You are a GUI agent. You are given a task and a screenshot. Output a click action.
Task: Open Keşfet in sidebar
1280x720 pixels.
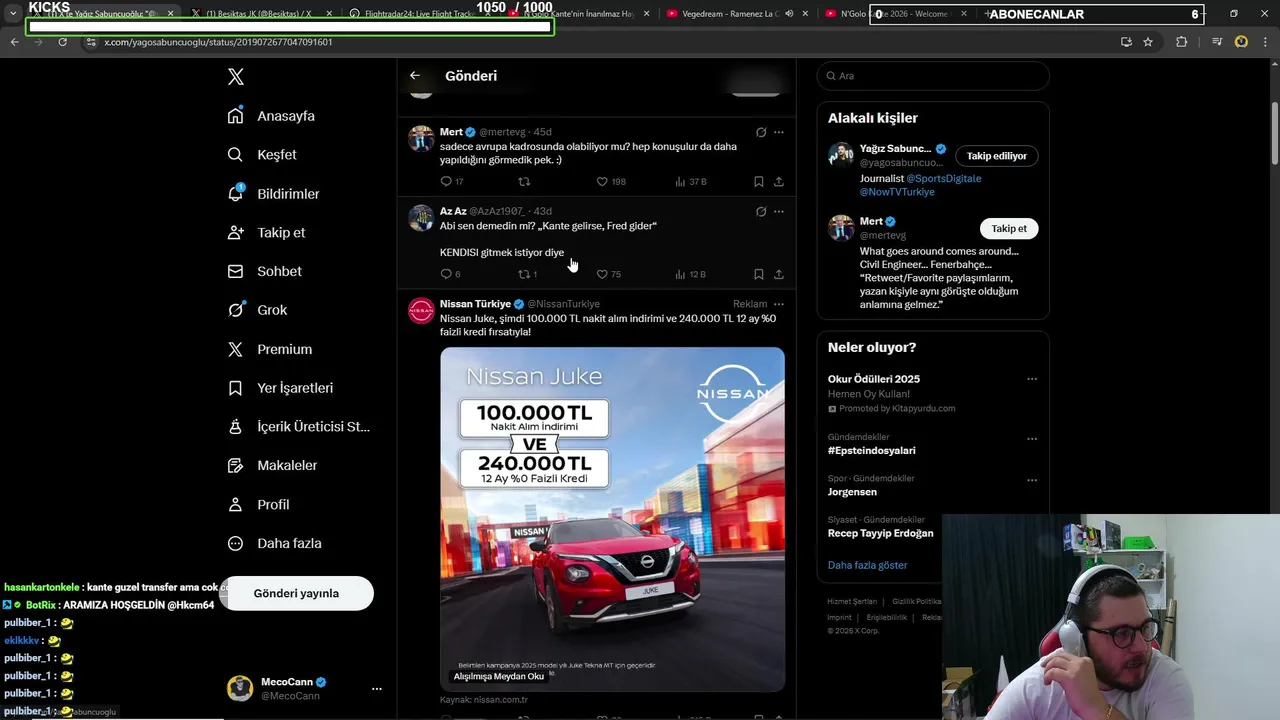pyautogui.click(x=262, y=155)
